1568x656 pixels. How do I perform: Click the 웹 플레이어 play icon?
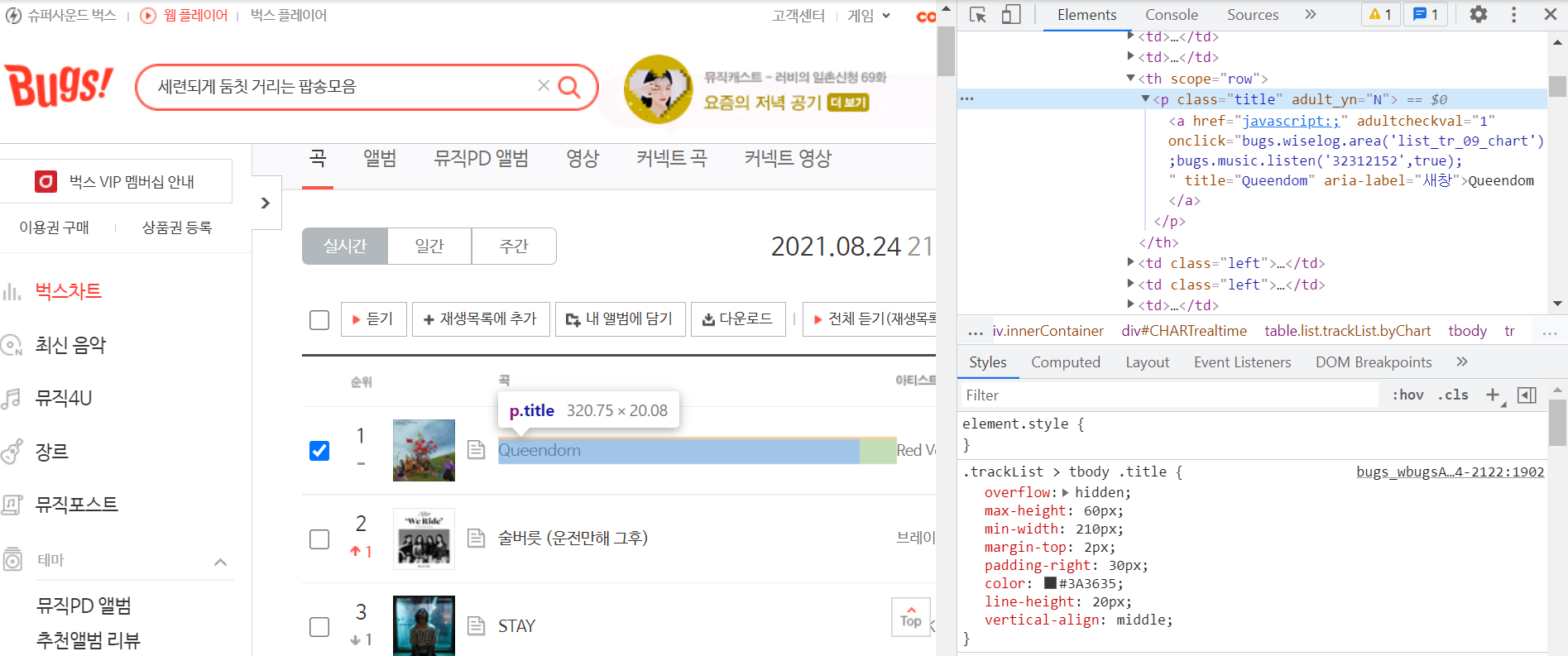148,16
